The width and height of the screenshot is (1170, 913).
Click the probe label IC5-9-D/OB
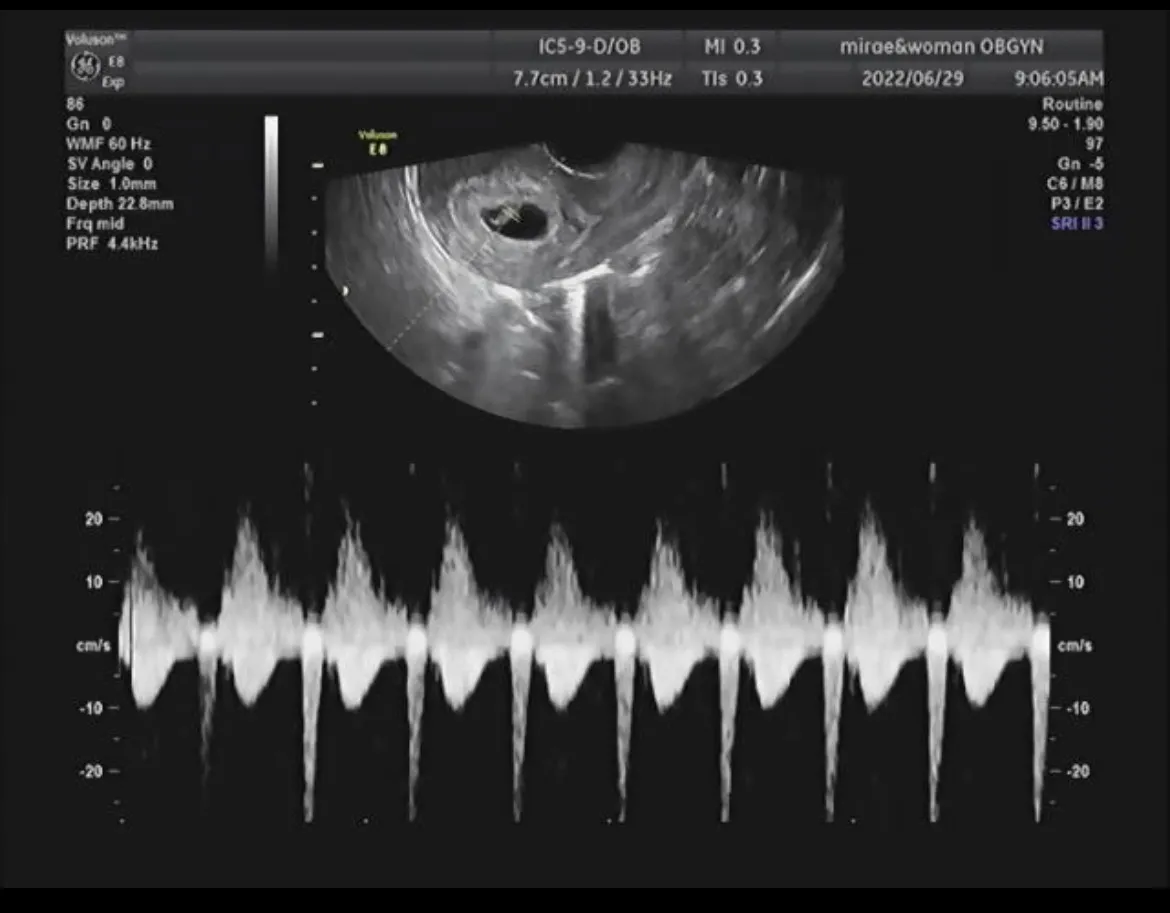(589, 46)
